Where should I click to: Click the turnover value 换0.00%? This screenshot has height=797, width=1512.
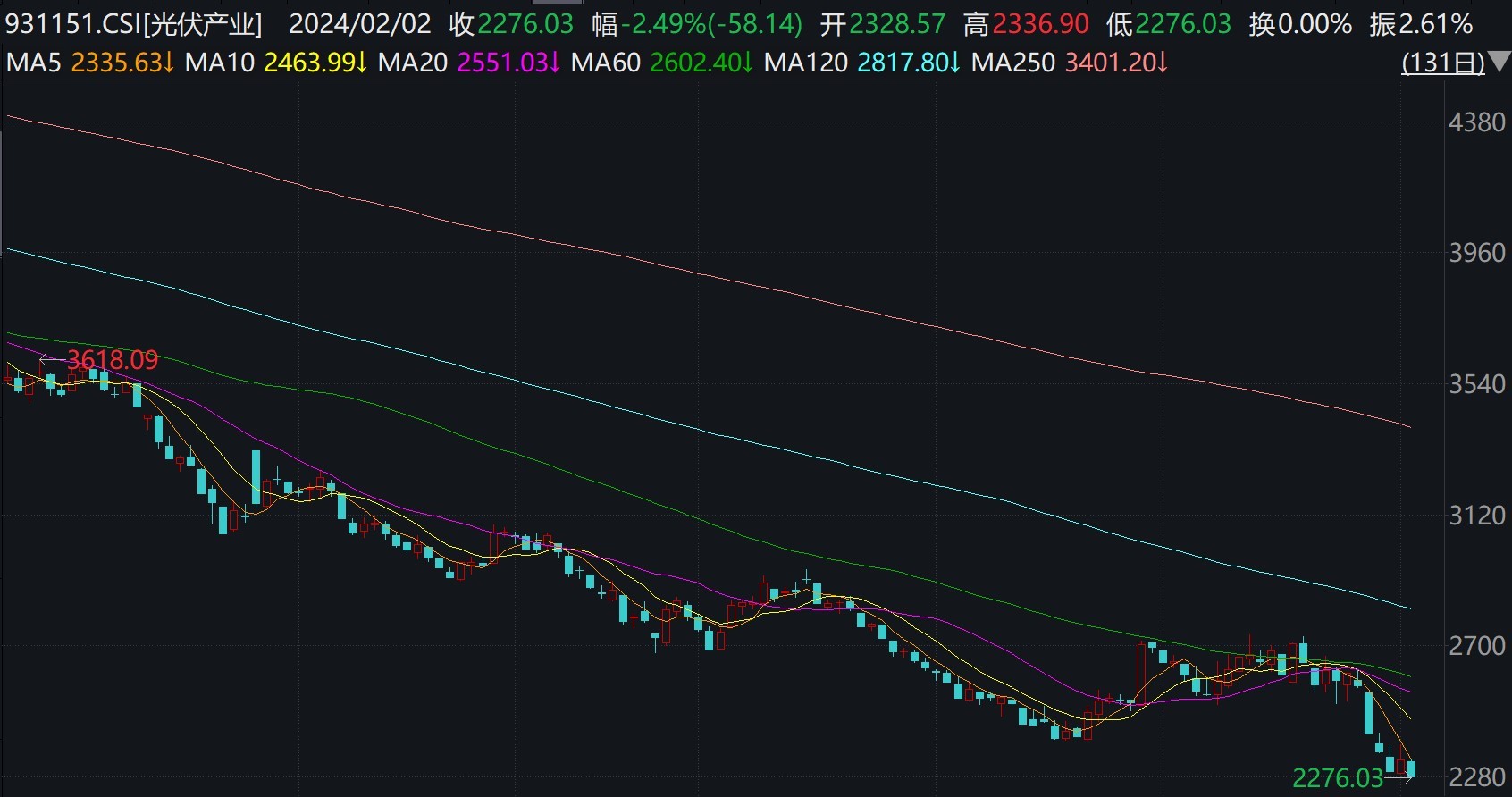tap(1300, 24)
